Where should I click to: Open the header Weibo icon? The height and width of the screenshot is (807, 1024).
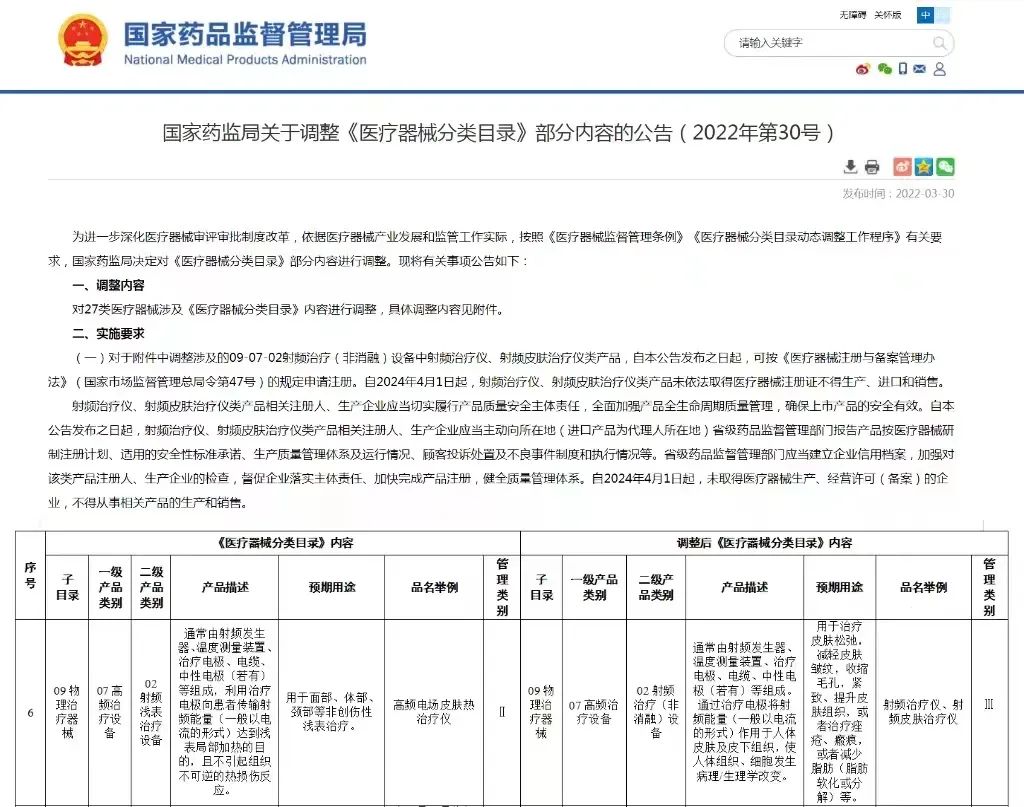click(x=863, y=69)
